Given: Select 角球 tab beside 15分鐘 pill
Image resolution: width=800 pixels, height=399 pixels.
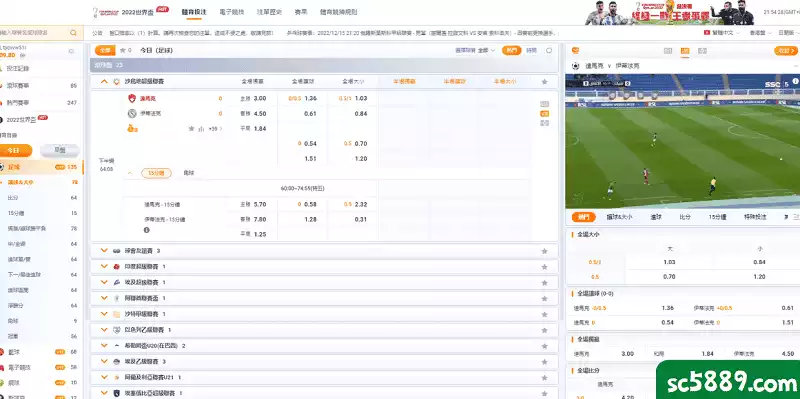Looking at the screenshot, I should click(189, 173).
